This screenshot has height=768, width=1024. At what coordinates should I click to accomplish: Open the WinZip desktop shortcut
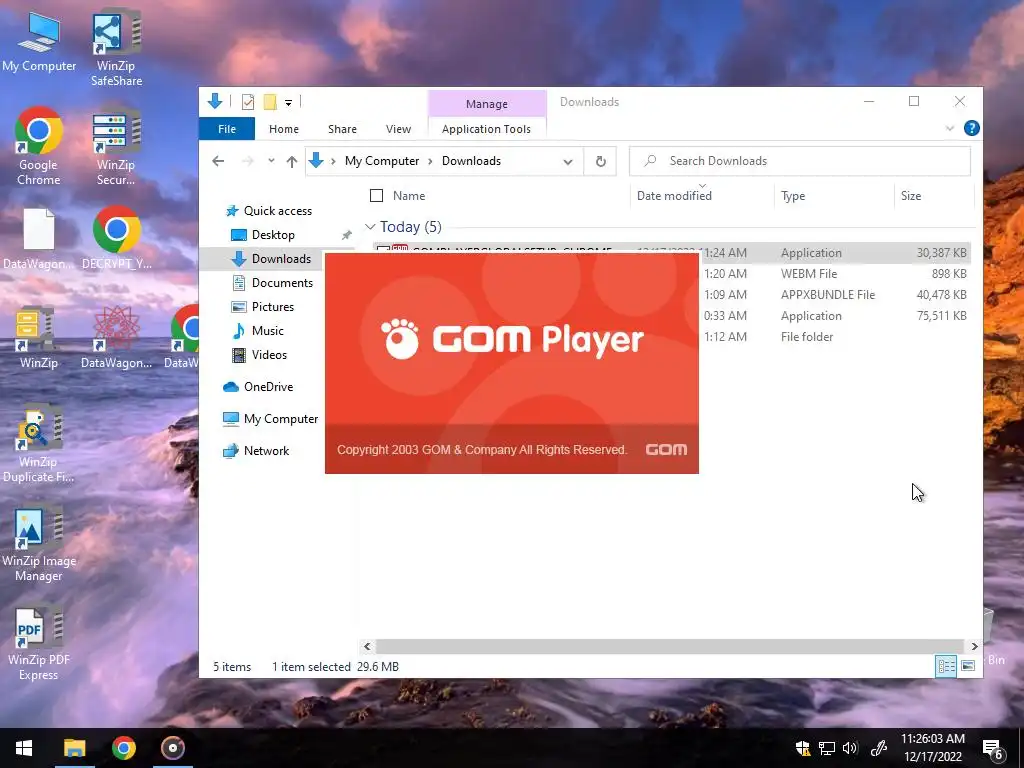tap(39, 338)
